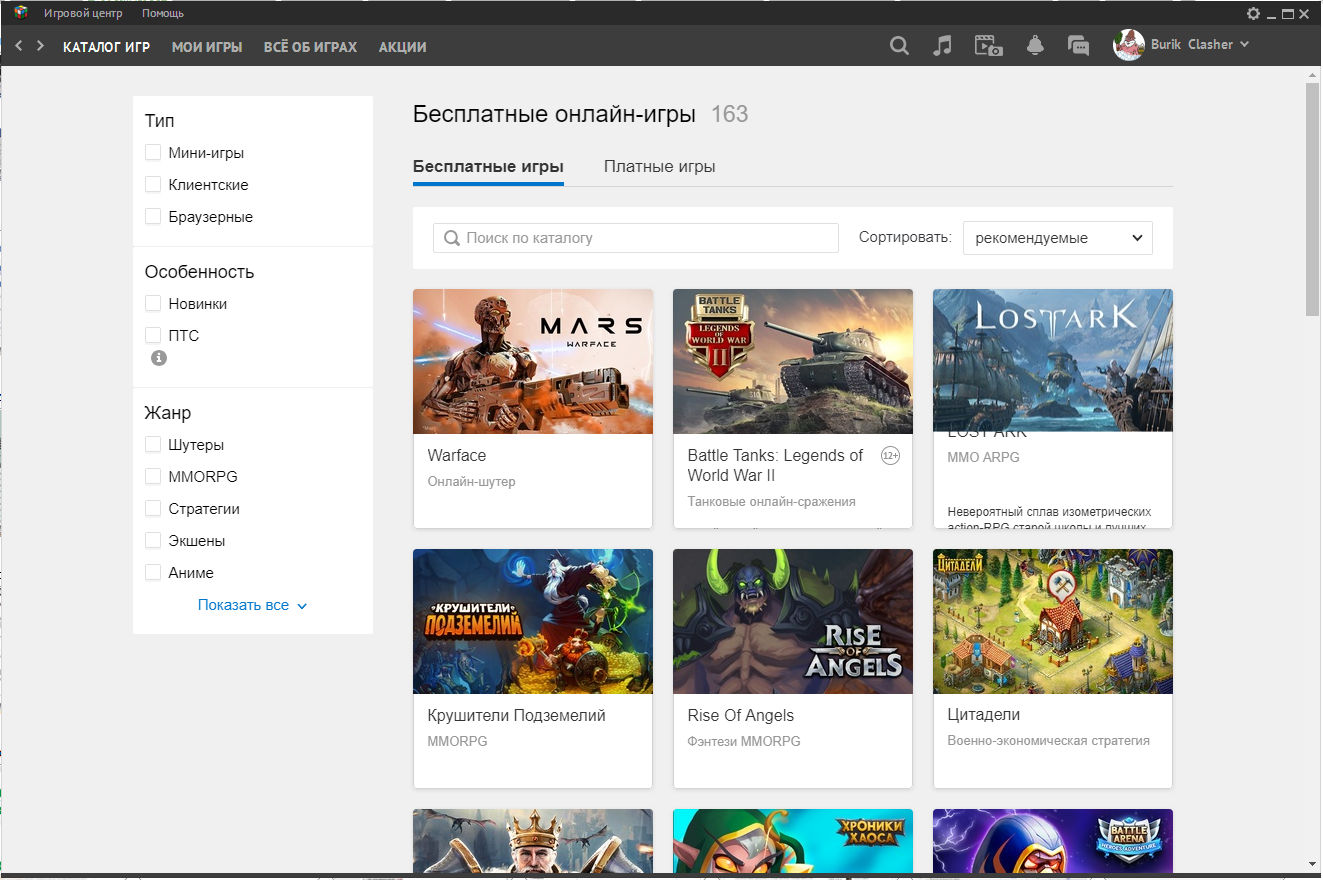Open the рекомендуемые sort dropdown
The height and width of the screenshot is (880, 1323).
pyautogui.click(x=1057, y=238)
